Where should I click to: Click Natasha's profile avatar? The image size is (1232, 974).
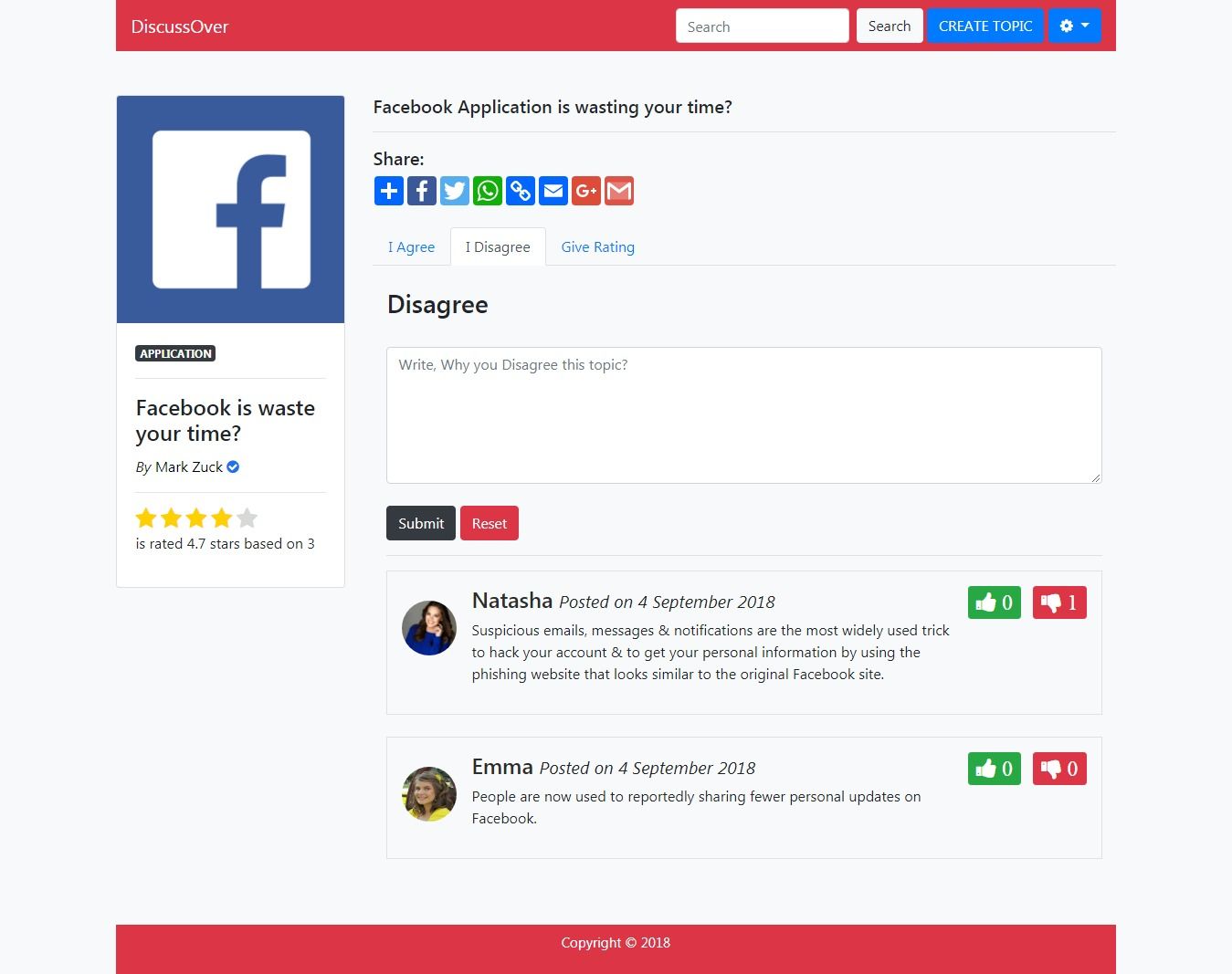pos(429,628)
